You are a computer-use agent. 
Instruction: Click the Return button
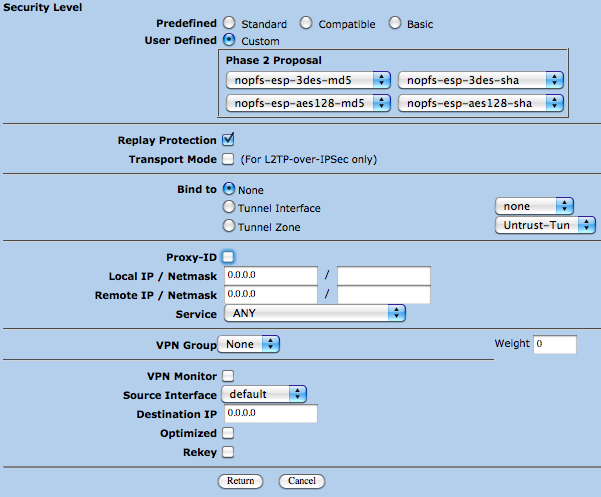[240, 481]
